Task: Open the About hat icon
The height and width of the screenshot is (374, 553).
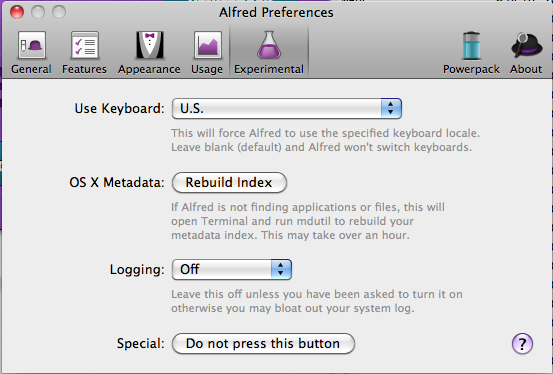Action: tap(526, 45)
